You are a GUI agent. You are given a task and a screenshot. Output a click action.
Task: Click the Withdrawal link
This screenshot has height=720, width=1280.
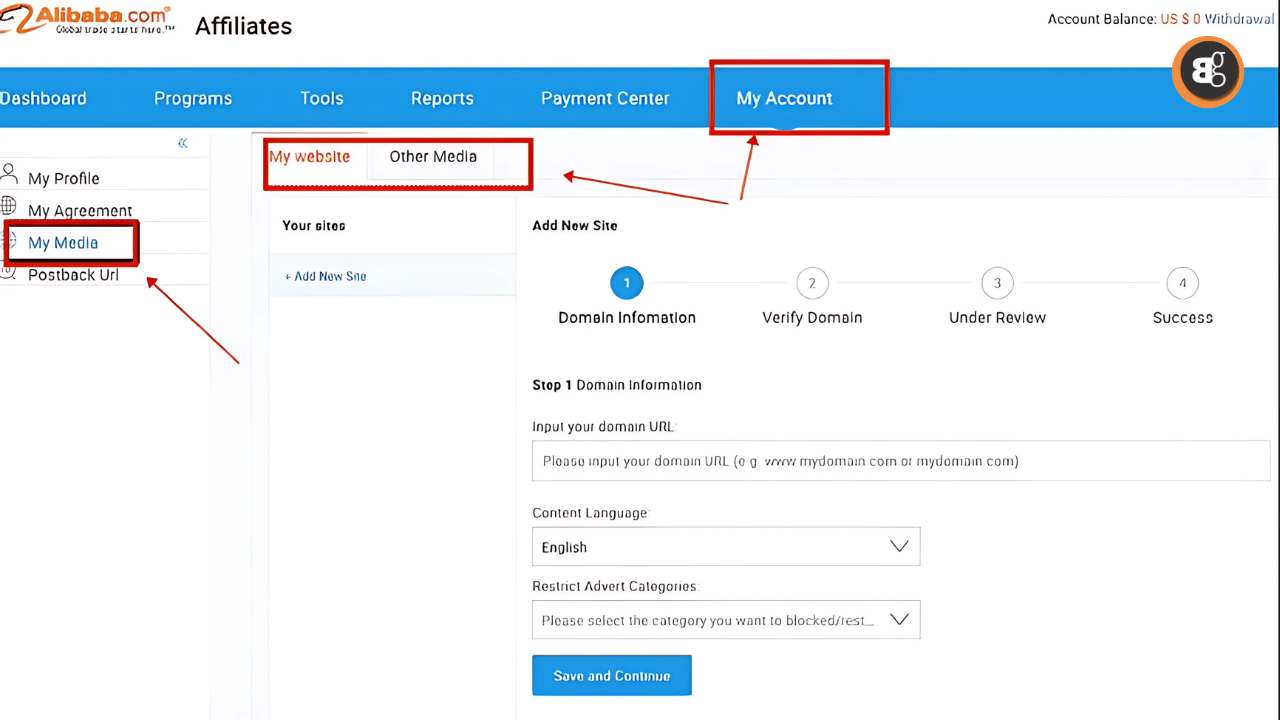[x=1241, y=19]
